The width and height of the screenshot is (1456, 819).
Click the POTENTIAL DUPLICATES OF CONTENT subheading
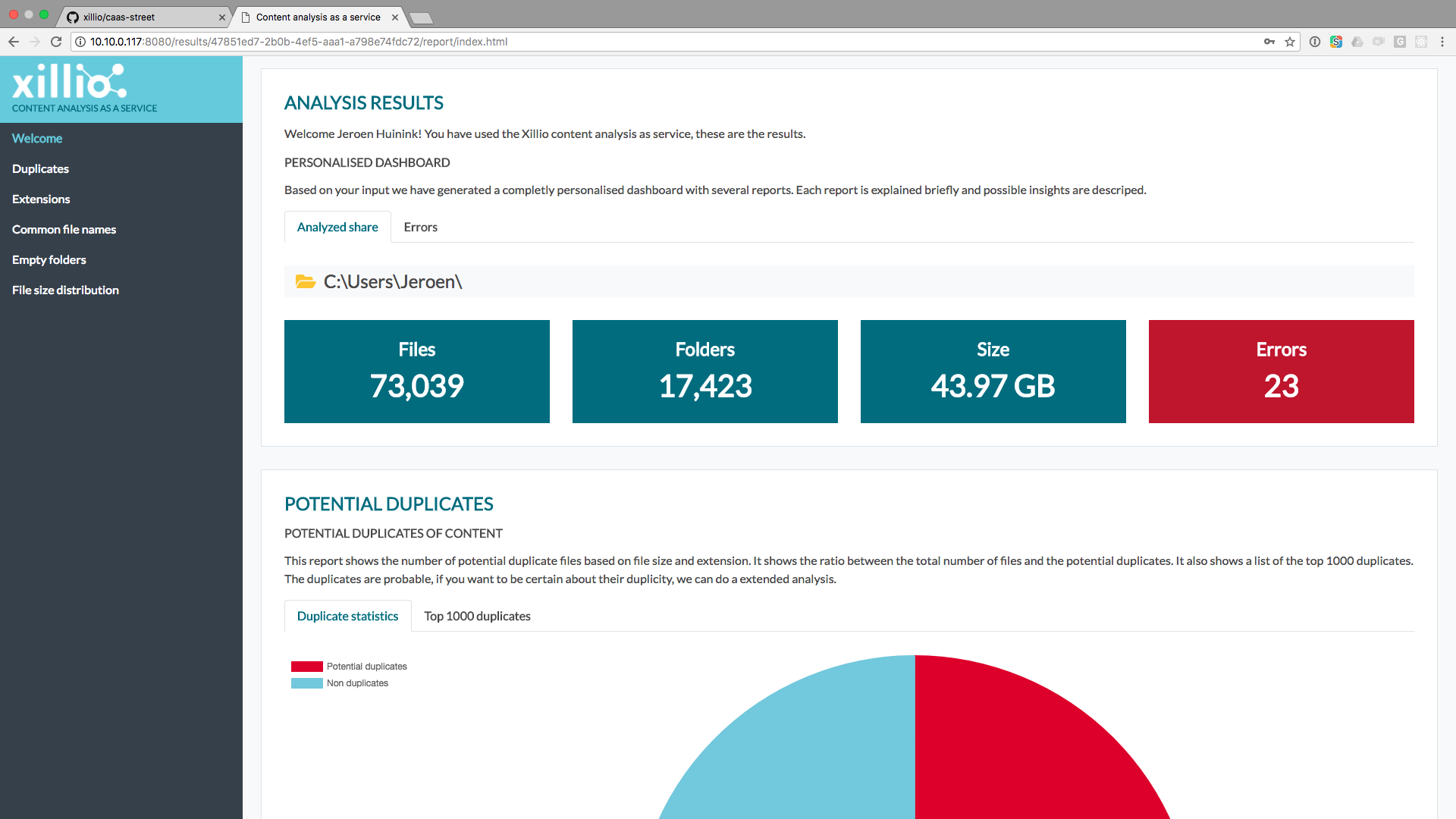coord(394,533)
